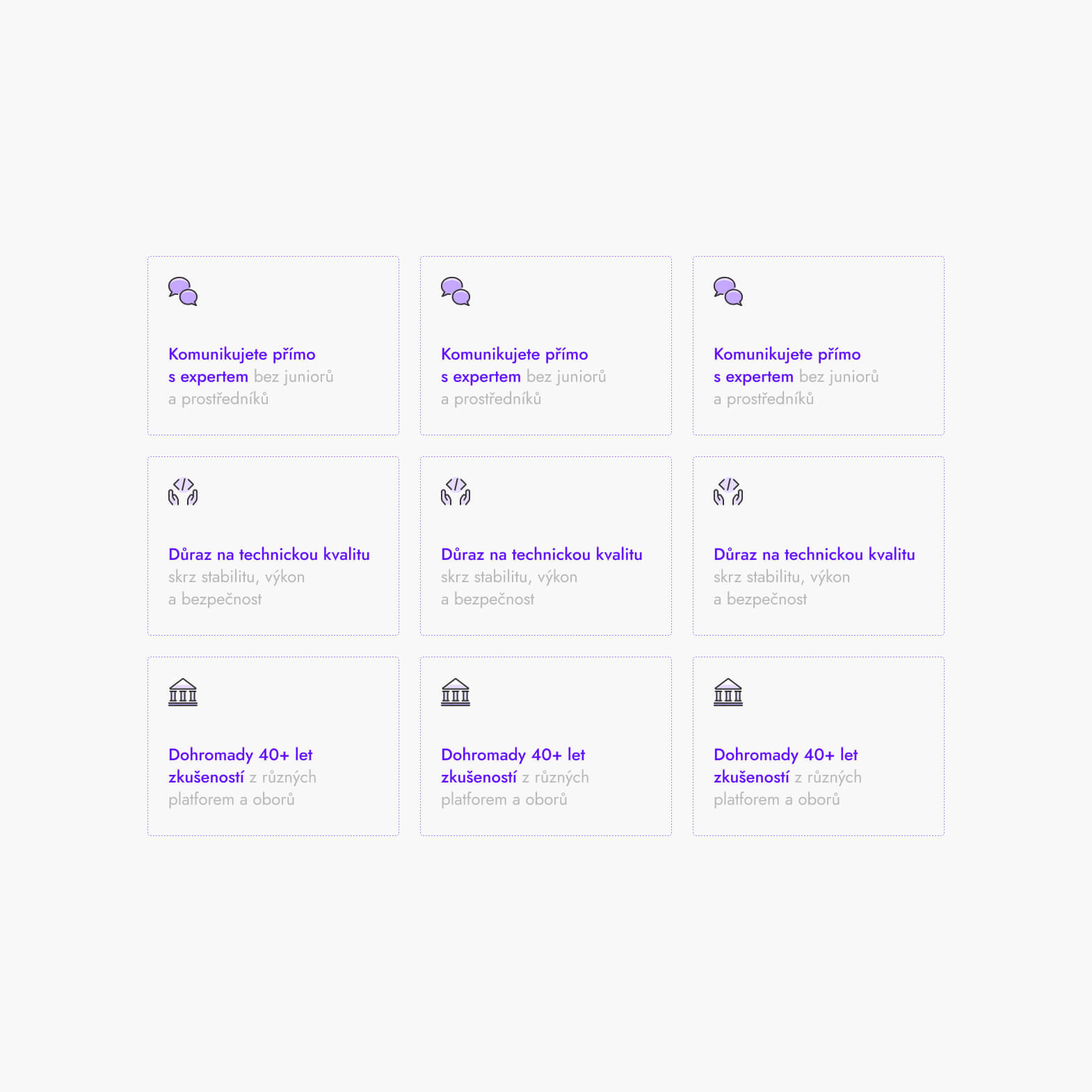The image size is (1092, 1092).
Task: Click gray 'bez juniorů' text in middle card
Action: [x=566, y=377]
